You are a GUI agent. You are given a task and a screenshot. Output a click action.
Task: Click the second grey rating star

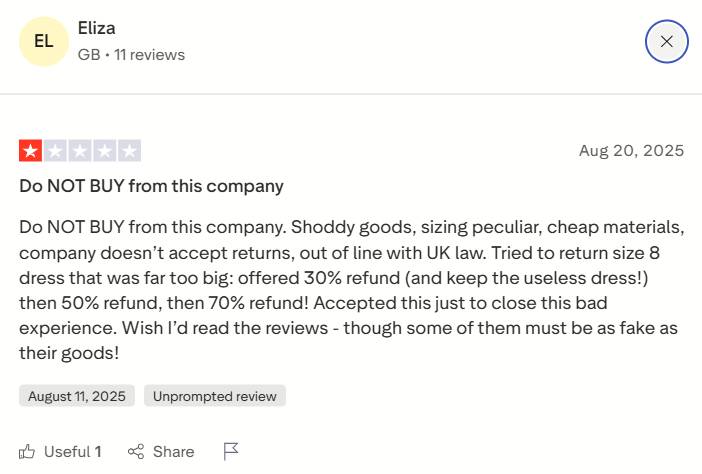[x=55, y=152]
